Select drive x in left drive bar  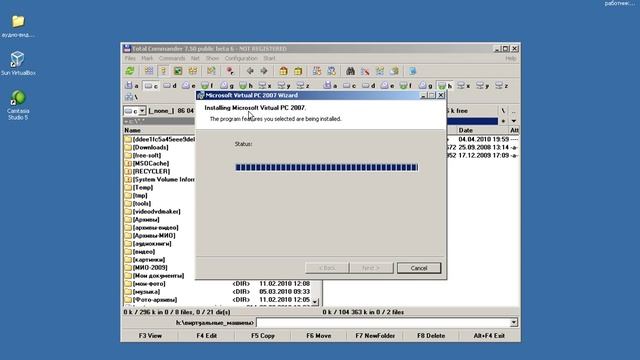[x=265, y=85]
